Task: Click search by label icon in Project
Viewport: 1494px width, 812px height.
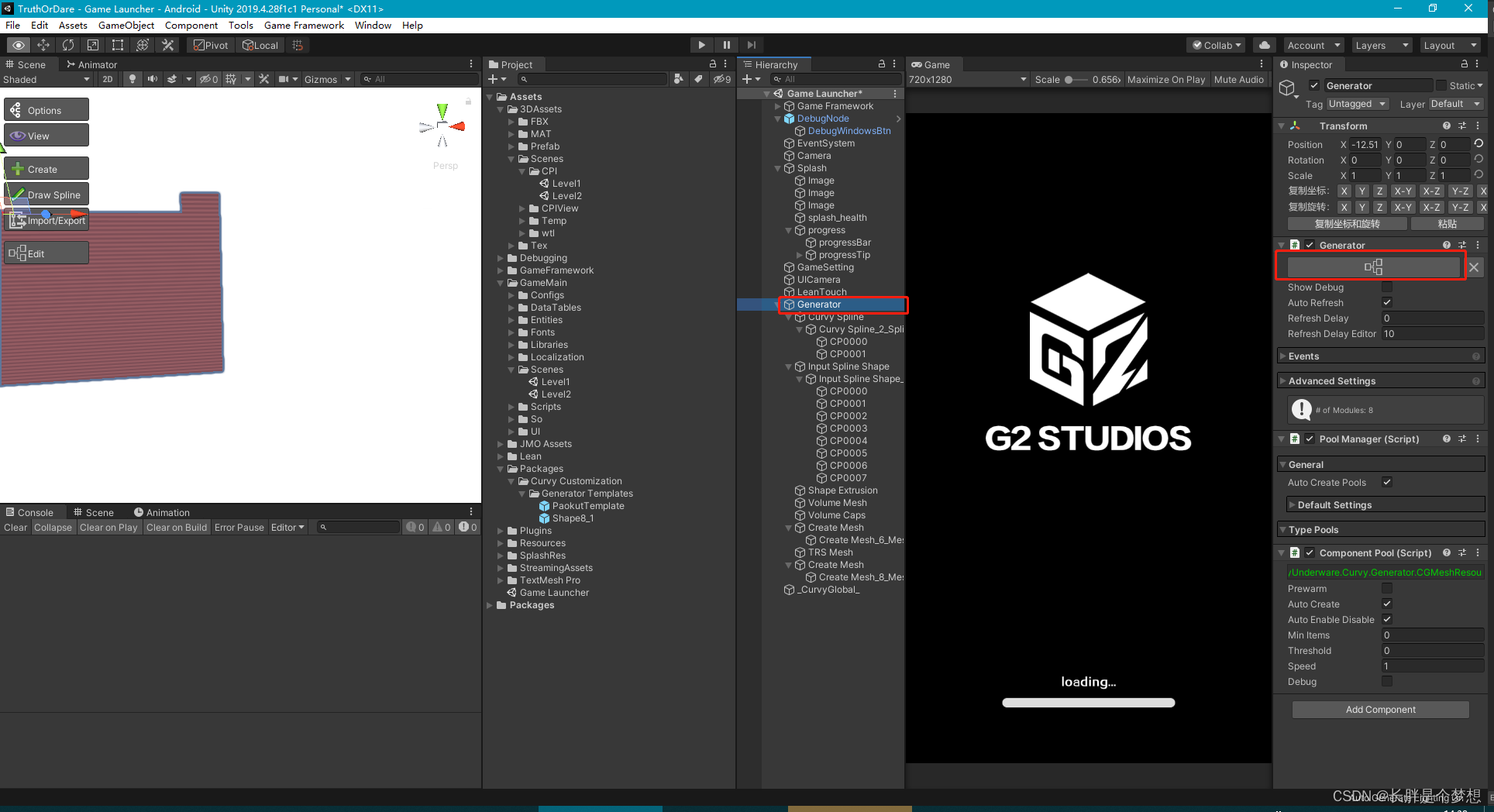Action: pyautogui.click(x=698, y=79)
